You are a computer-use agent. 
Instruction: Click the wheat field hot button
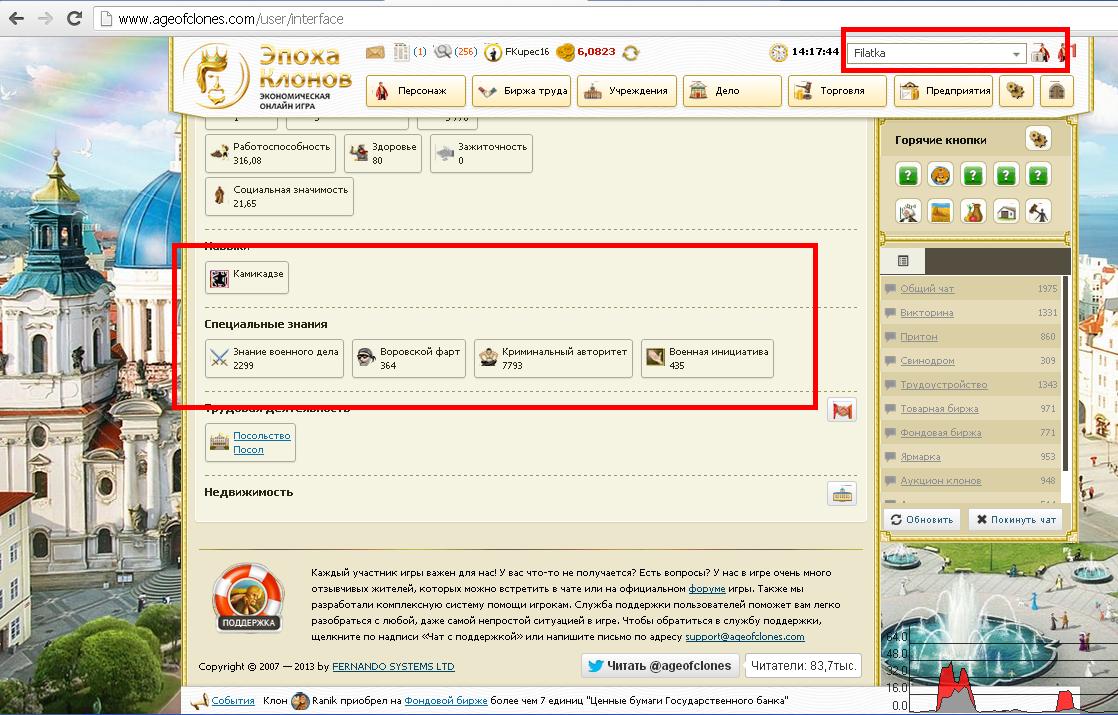(x=940, y=212)
